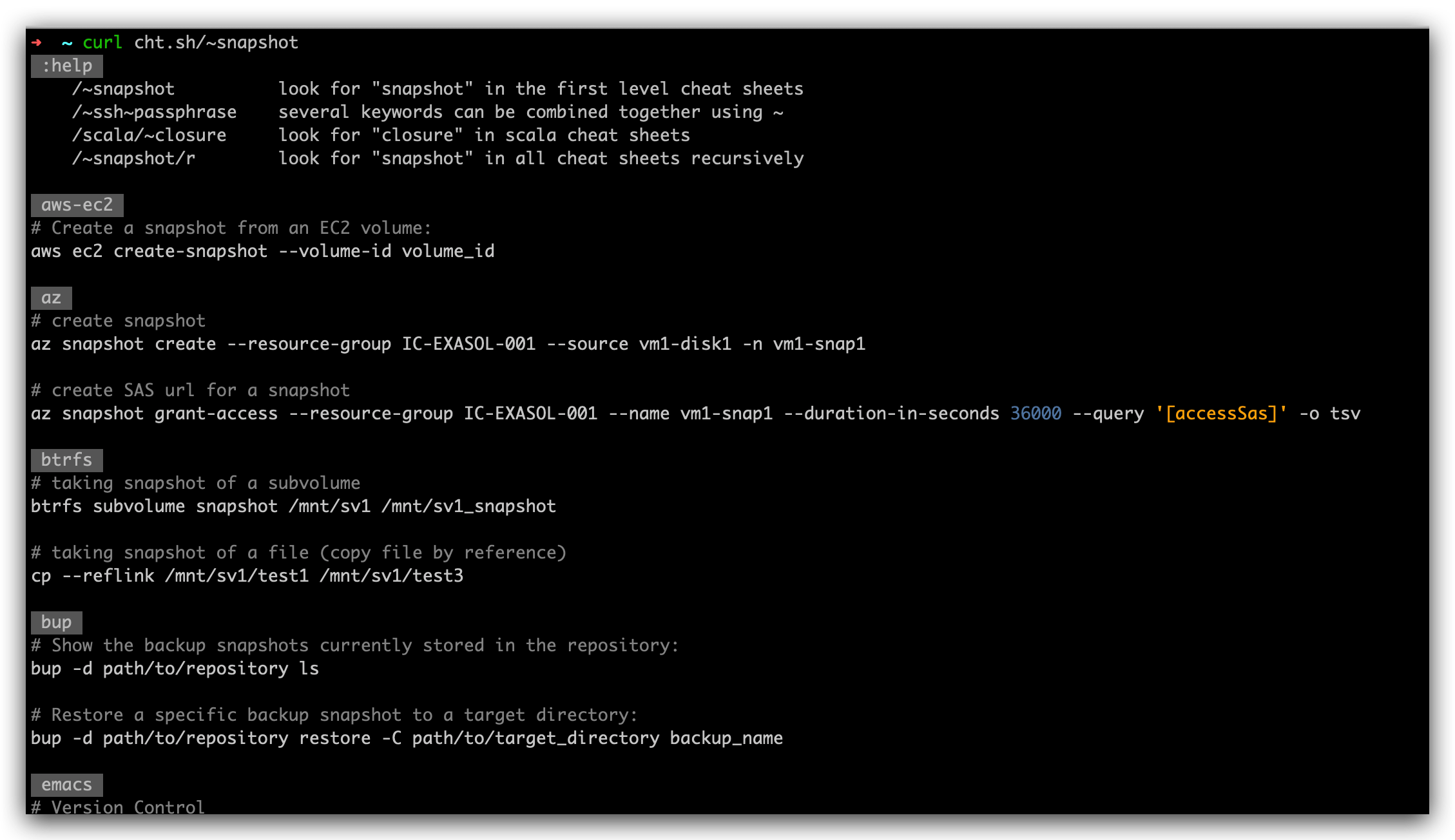
Task: Click the 'bup ... restore -C' command line
Action: [407, 738]
